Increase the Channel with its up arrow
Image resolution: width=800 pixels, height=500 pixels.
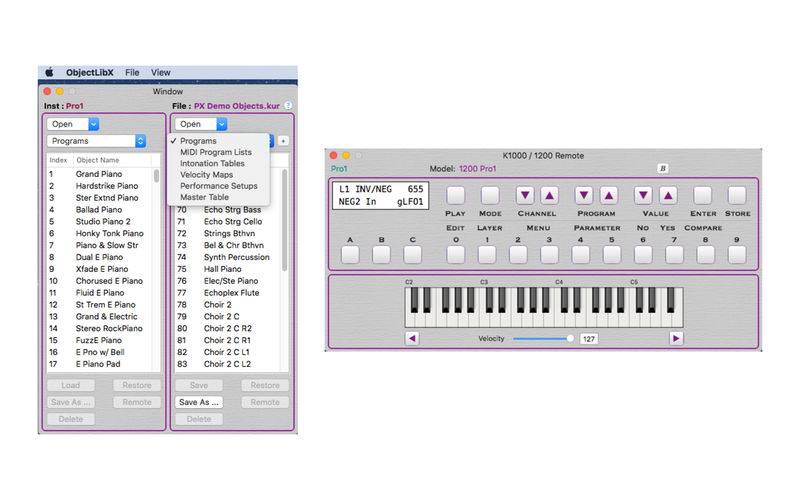point(549,195)
